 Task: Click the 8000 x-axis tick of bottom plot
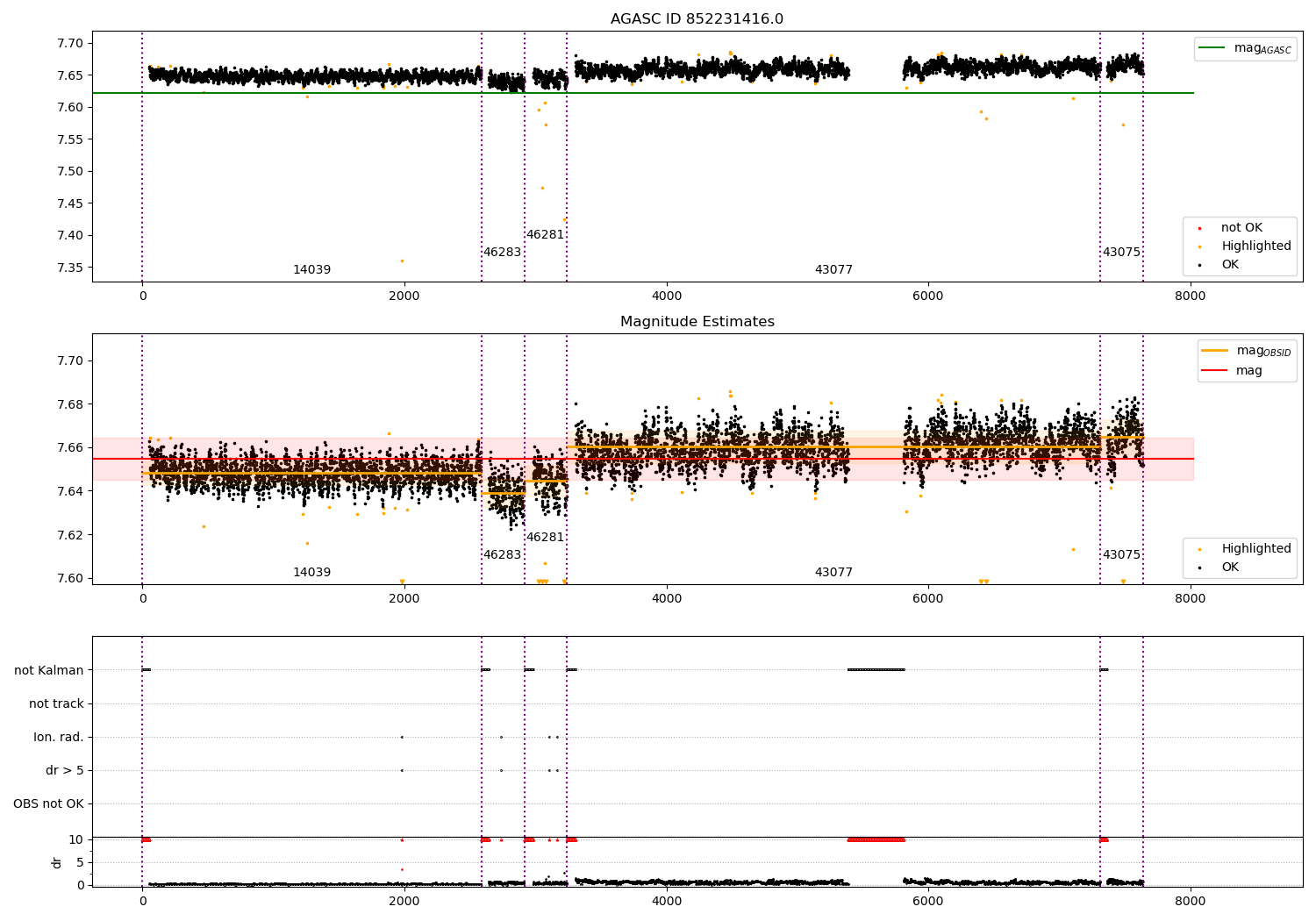coord(1190,901)
